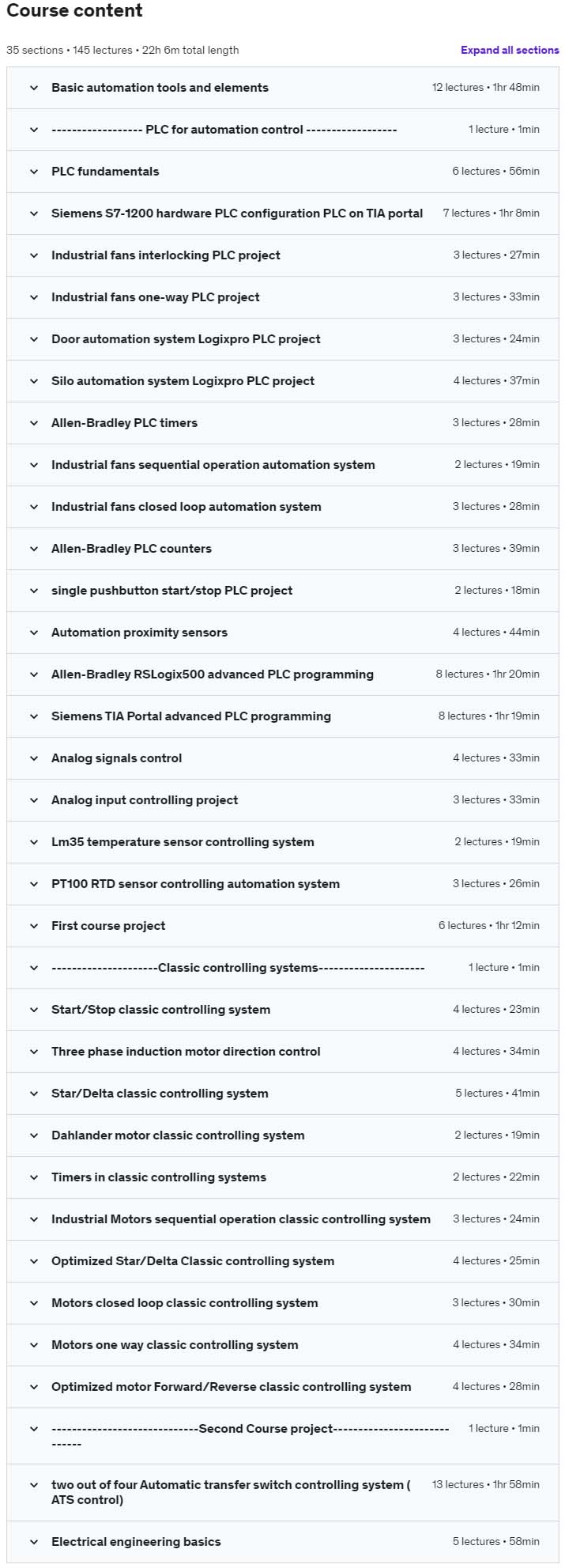
Task: Open the First course project chevron
Action: pos(34,926)
